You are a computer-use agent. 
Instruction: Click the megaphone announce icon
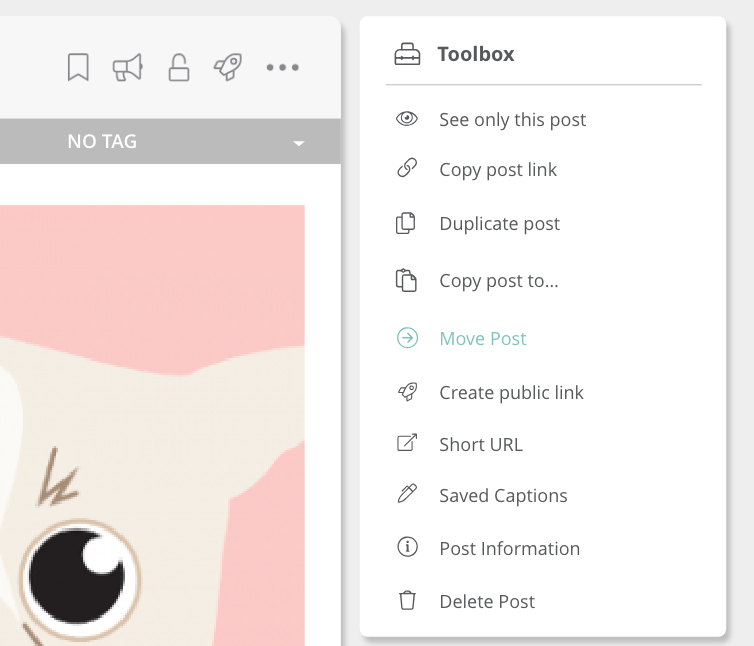click(127, 67)
